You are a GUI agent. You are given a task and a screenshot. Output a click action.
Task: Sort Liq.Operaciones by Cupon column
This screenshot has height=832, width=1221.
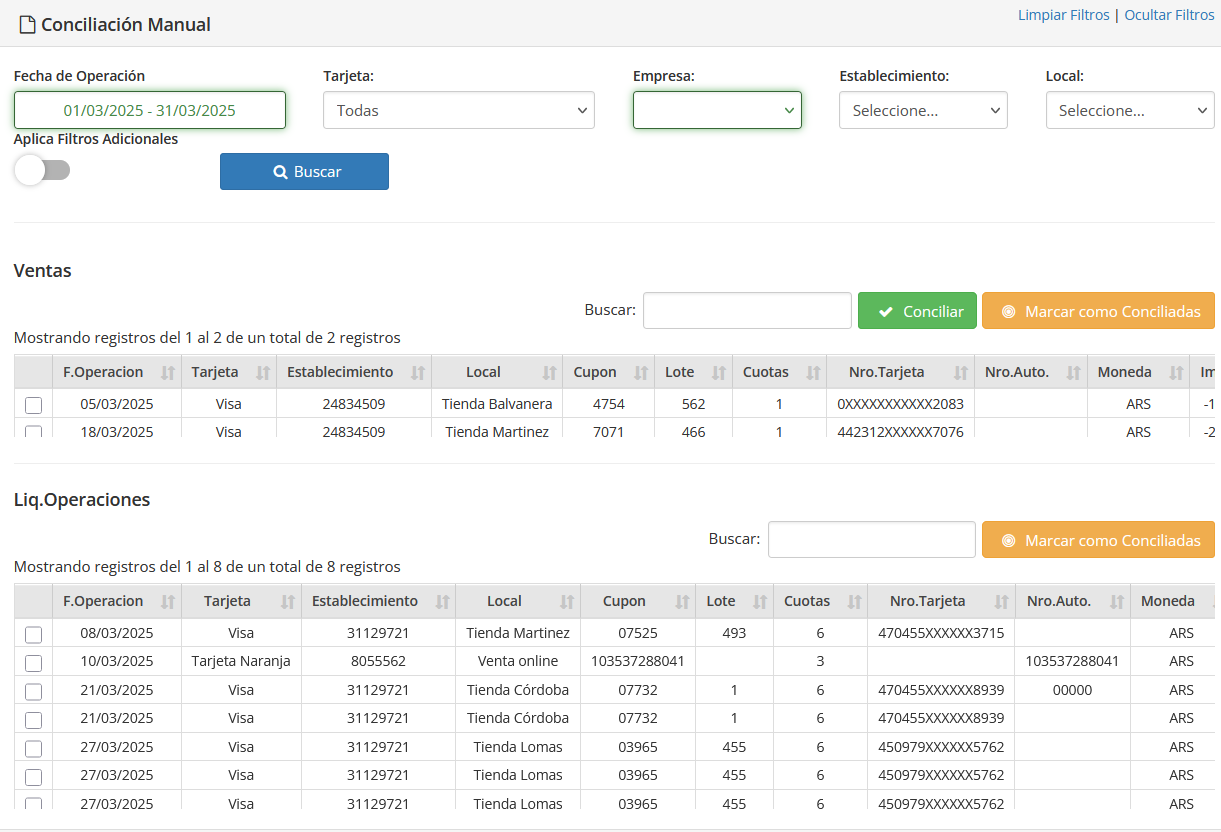(638, 601)
